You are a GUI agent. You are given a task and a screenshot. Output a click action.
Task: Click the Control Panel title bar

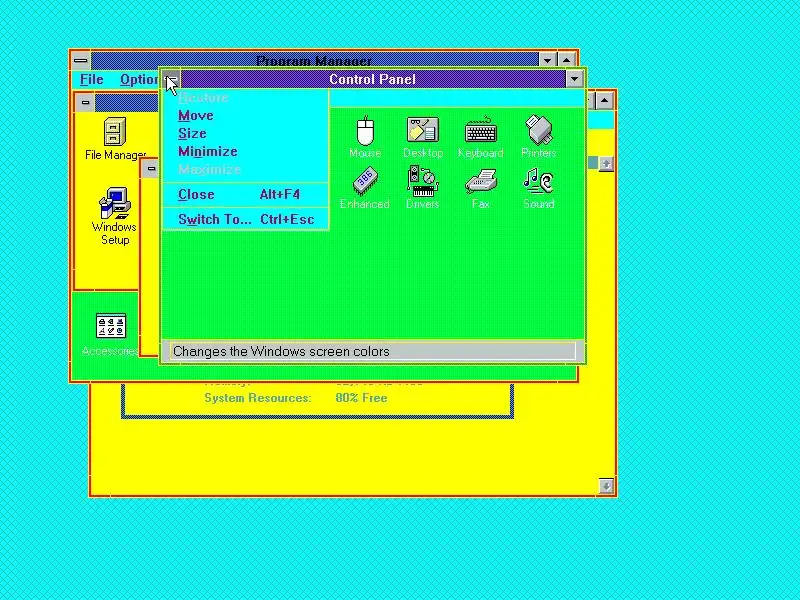pos(372,79)
